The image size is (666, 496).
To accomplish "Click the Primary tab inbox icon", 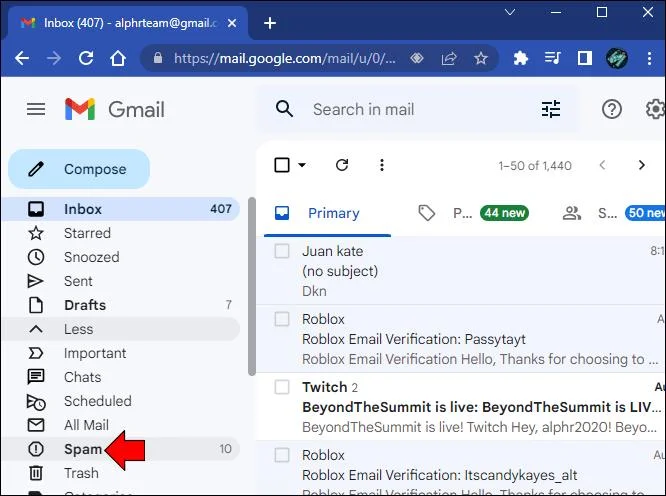I will coord(282,213).
